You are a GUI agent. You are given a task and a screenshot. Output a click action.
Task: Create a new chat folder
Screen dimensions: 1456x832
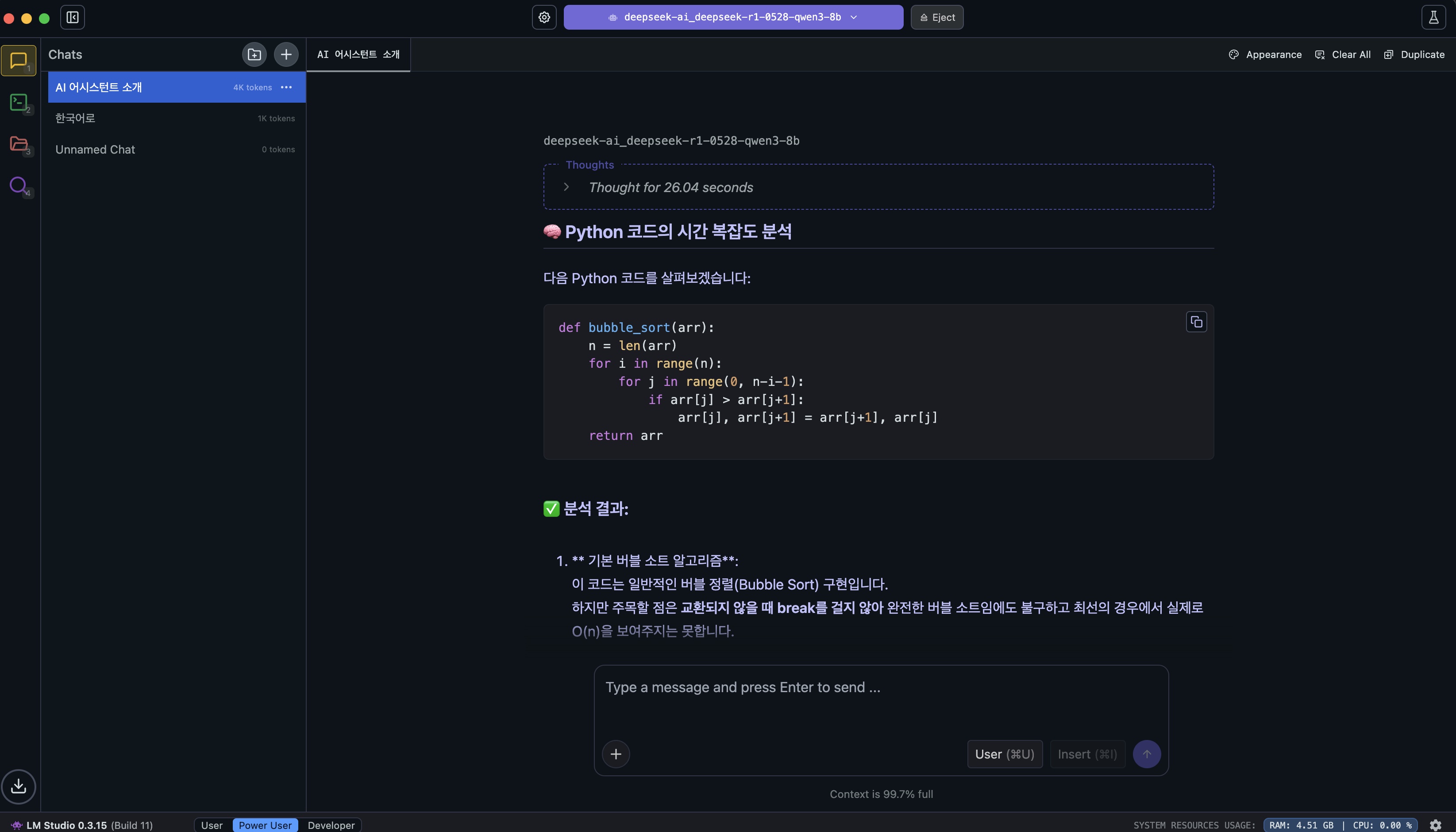[x=254, y=54]
